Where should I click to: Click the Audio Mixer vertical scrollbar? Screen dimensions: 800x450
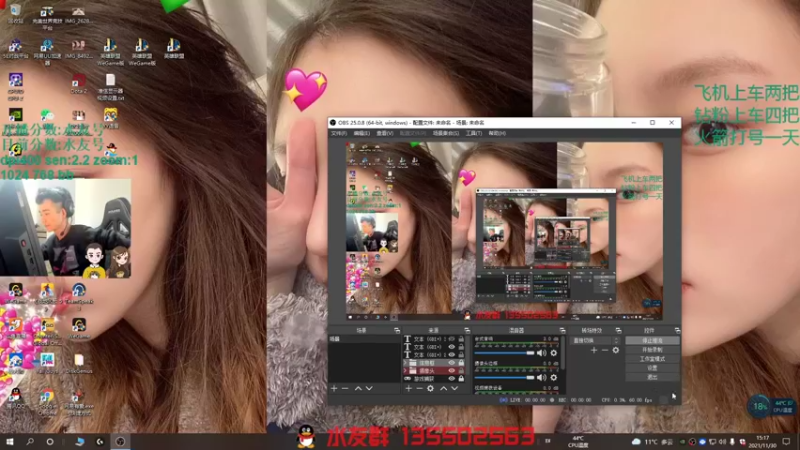(564, 352)
